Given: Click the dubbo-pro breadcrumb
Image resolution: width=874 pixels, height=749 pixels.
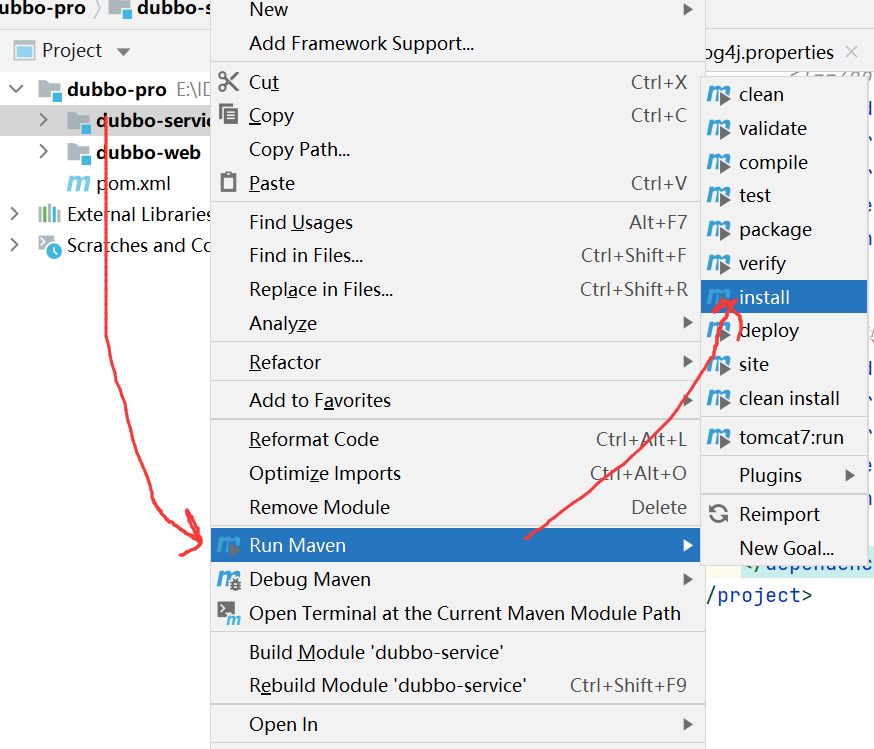Looking at the screenshot, I should [42, 8].
